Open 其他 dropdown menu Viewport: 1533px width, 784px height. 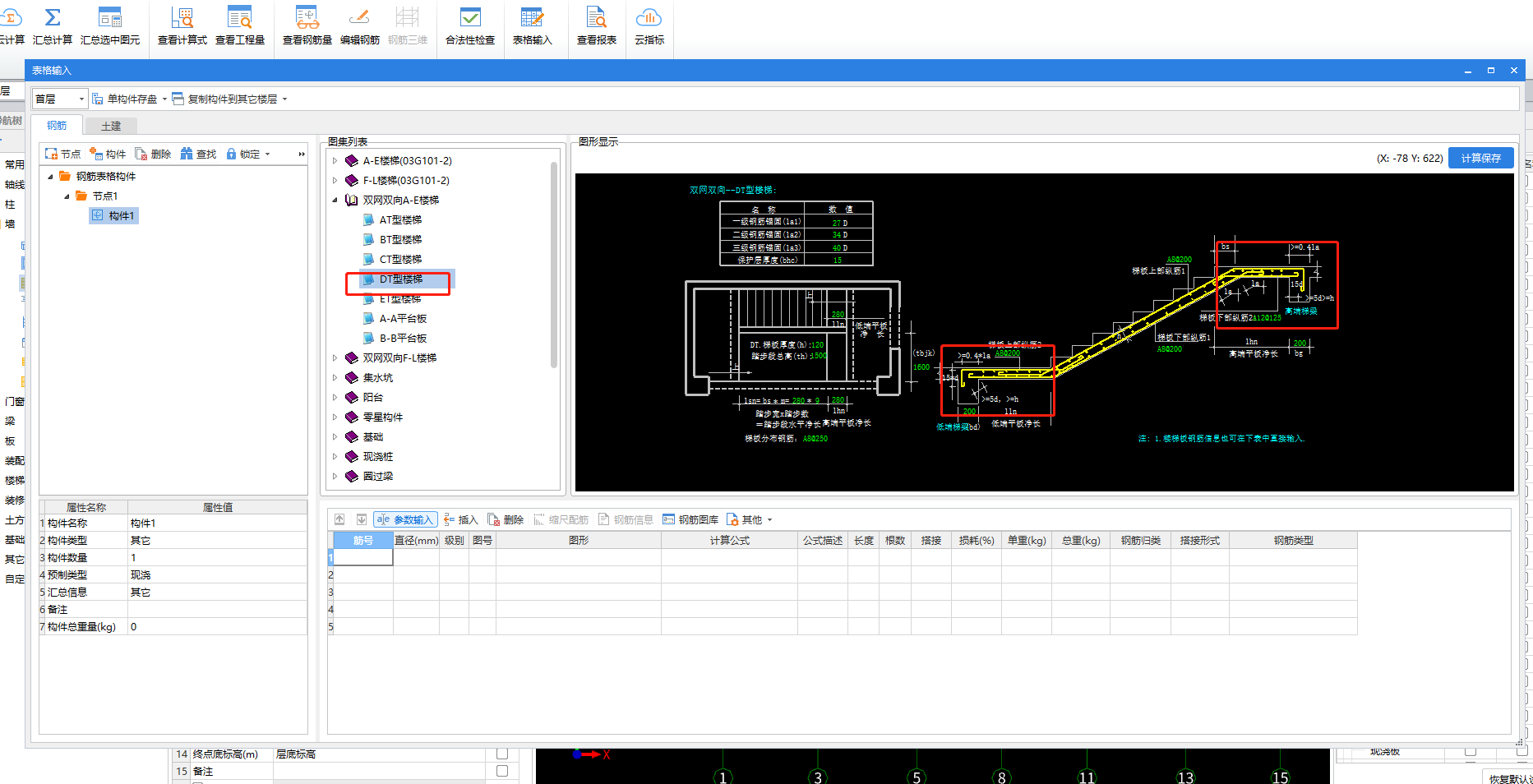pos(749,519)
